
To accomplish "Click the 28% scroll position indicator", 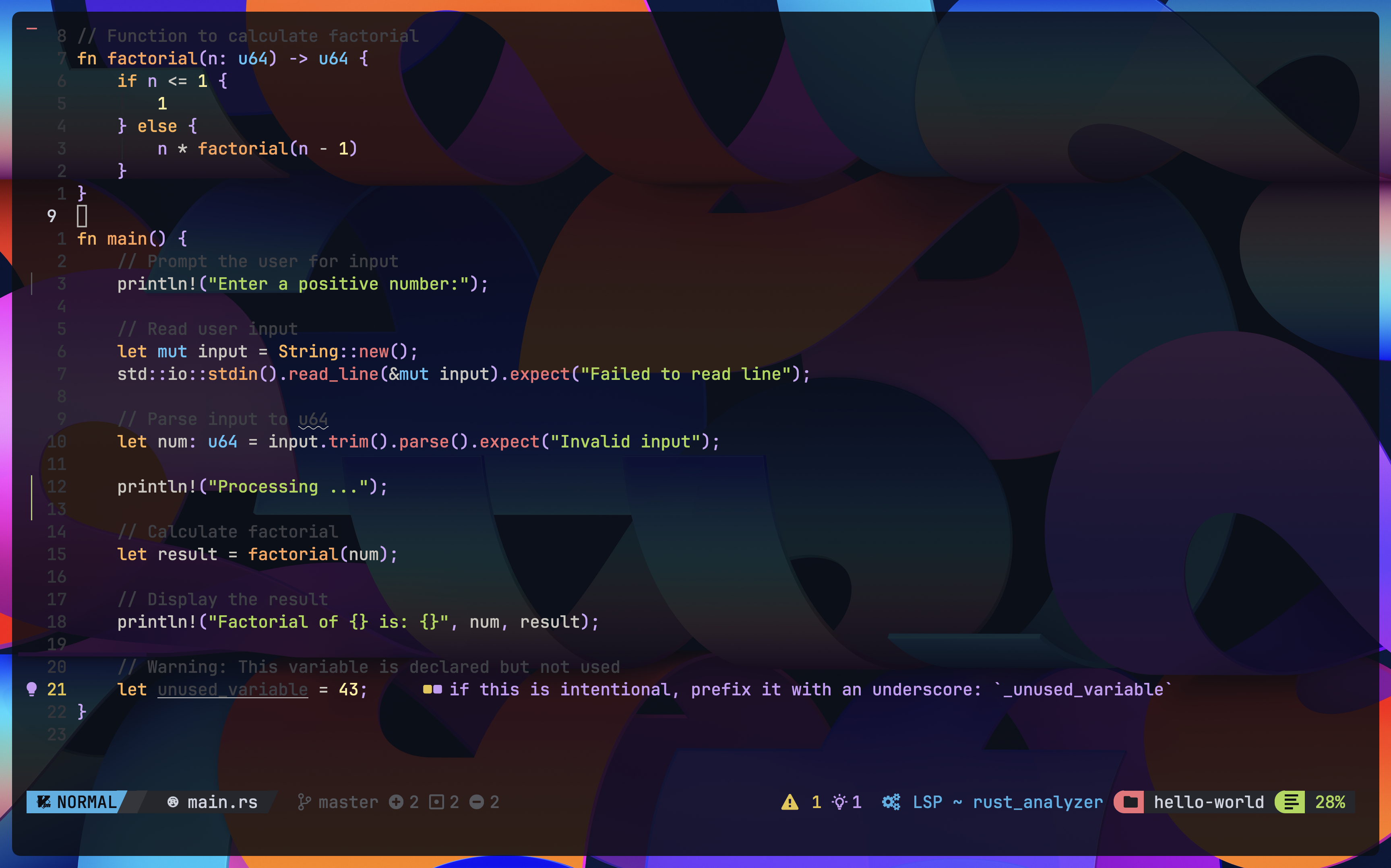I will 1330,802.
